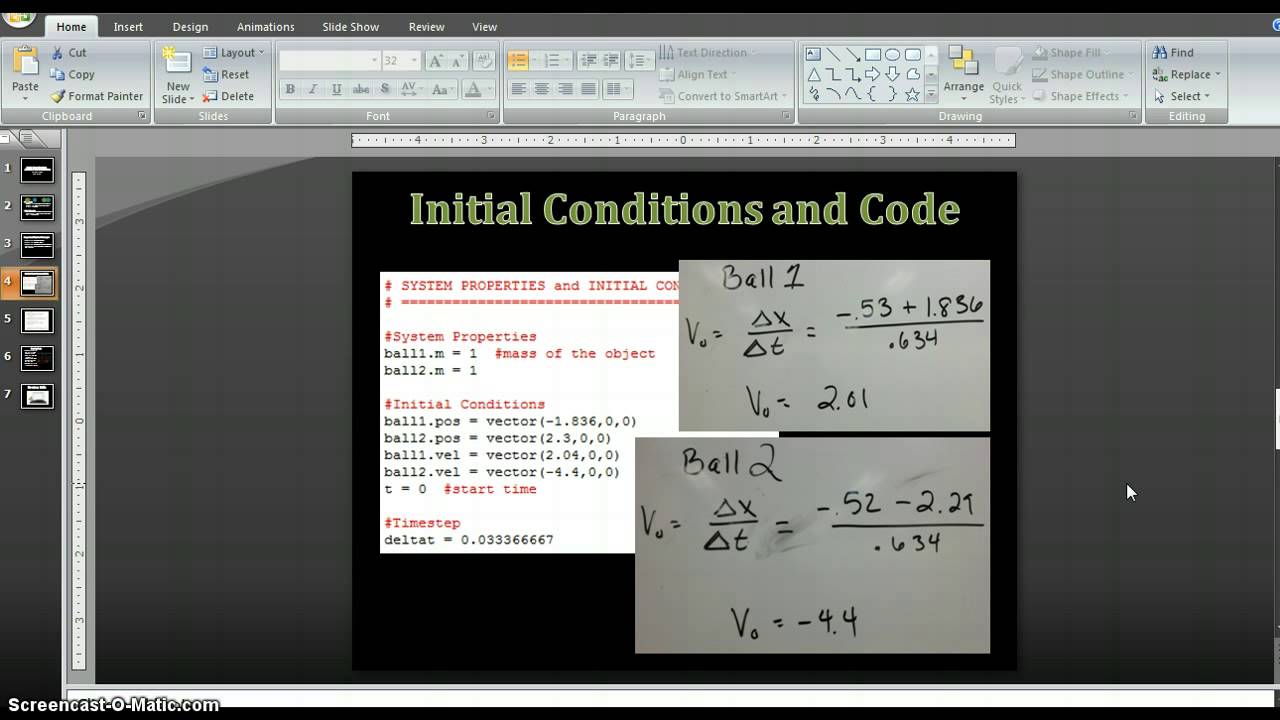The height and width of the screenshot is (720, 1280).
Task: Toggle Bold formatting
Action: (x=290, y=89)
